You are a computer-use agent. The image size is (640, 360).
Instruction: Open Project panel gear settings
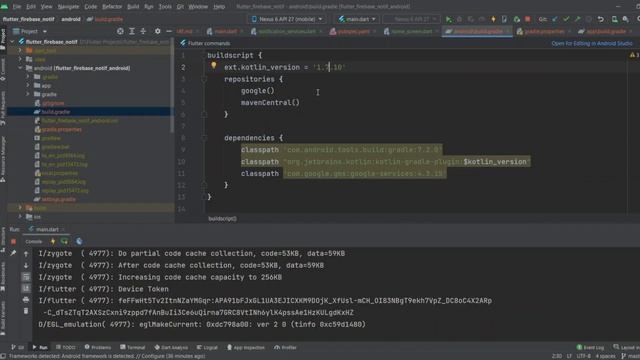click(158, 31)
